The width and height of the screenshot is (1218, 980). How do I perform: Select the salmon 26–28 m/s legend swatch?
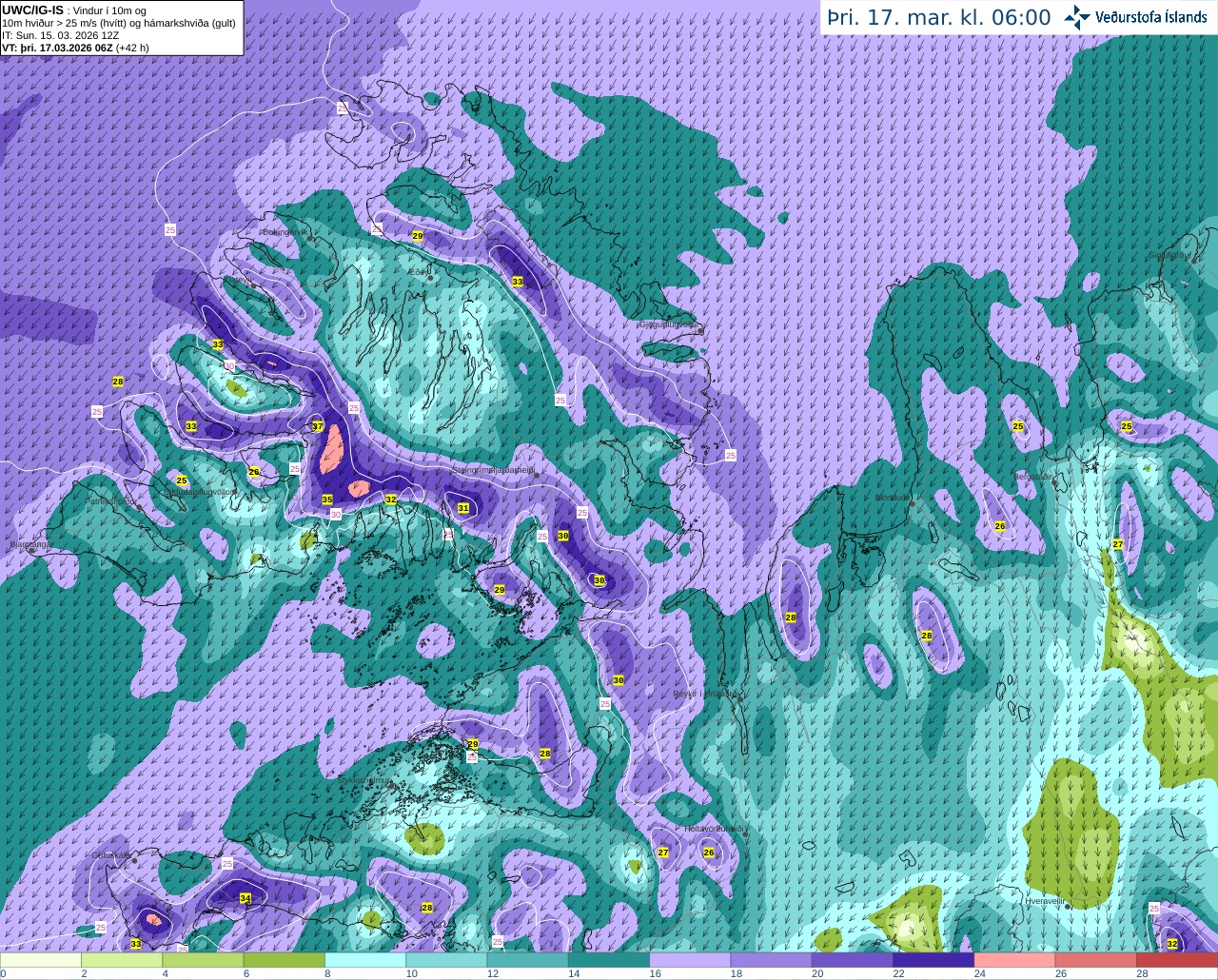(1098, 960)
